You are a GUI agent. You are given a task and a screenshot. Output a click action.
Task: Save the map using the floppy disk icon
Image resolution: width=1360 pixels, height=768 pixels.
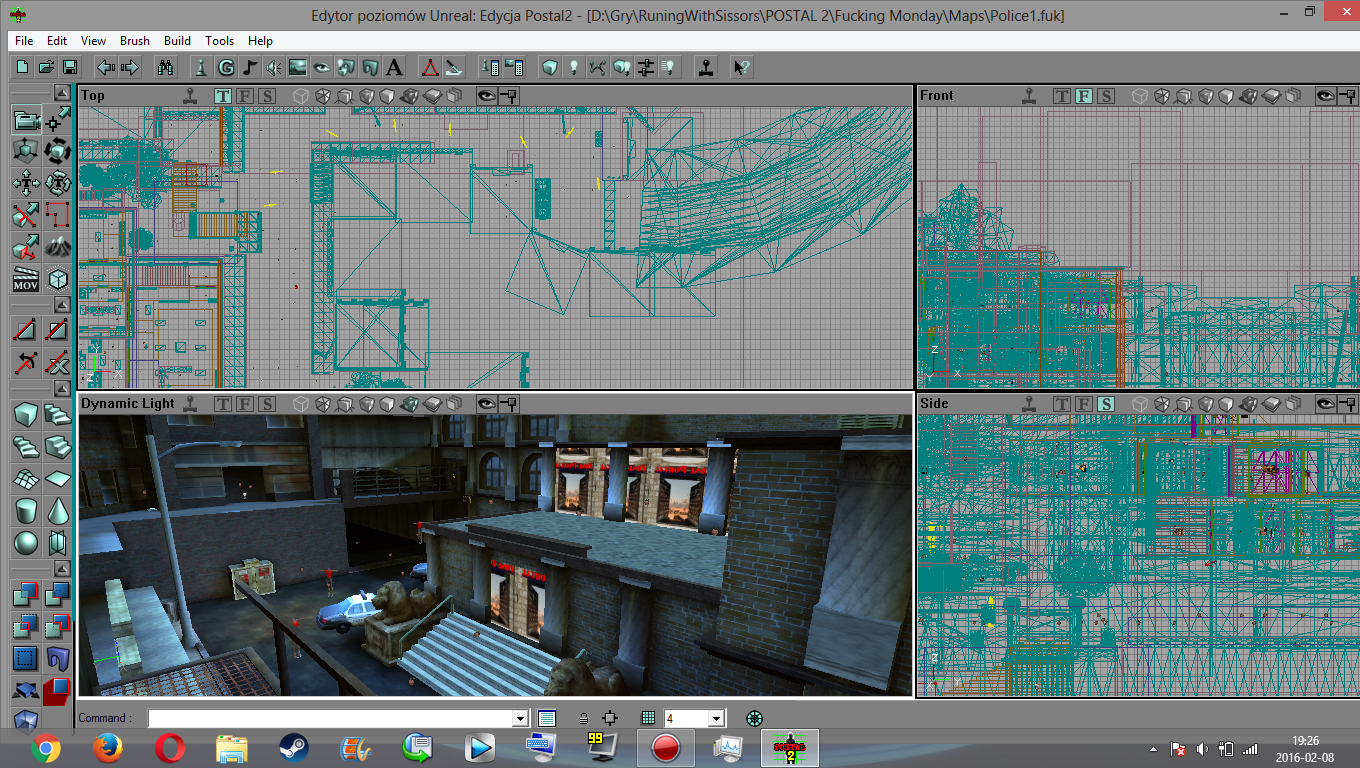click(x=70, y=67)
